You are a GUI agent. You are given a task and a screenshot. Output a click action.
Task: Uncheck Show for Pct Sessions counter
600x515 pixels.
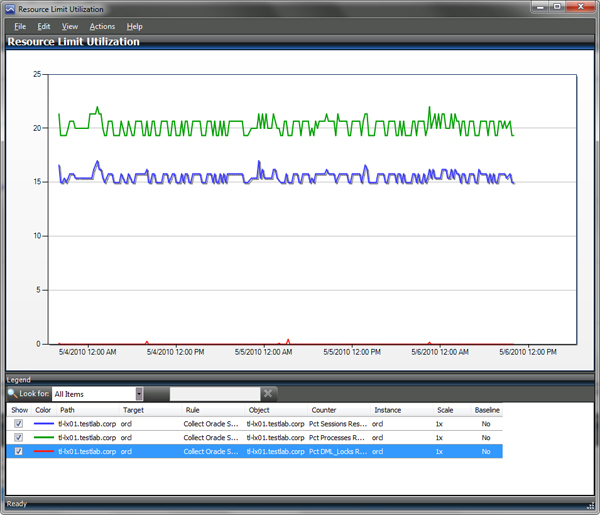pyautogui.click(x=18, y=424)
